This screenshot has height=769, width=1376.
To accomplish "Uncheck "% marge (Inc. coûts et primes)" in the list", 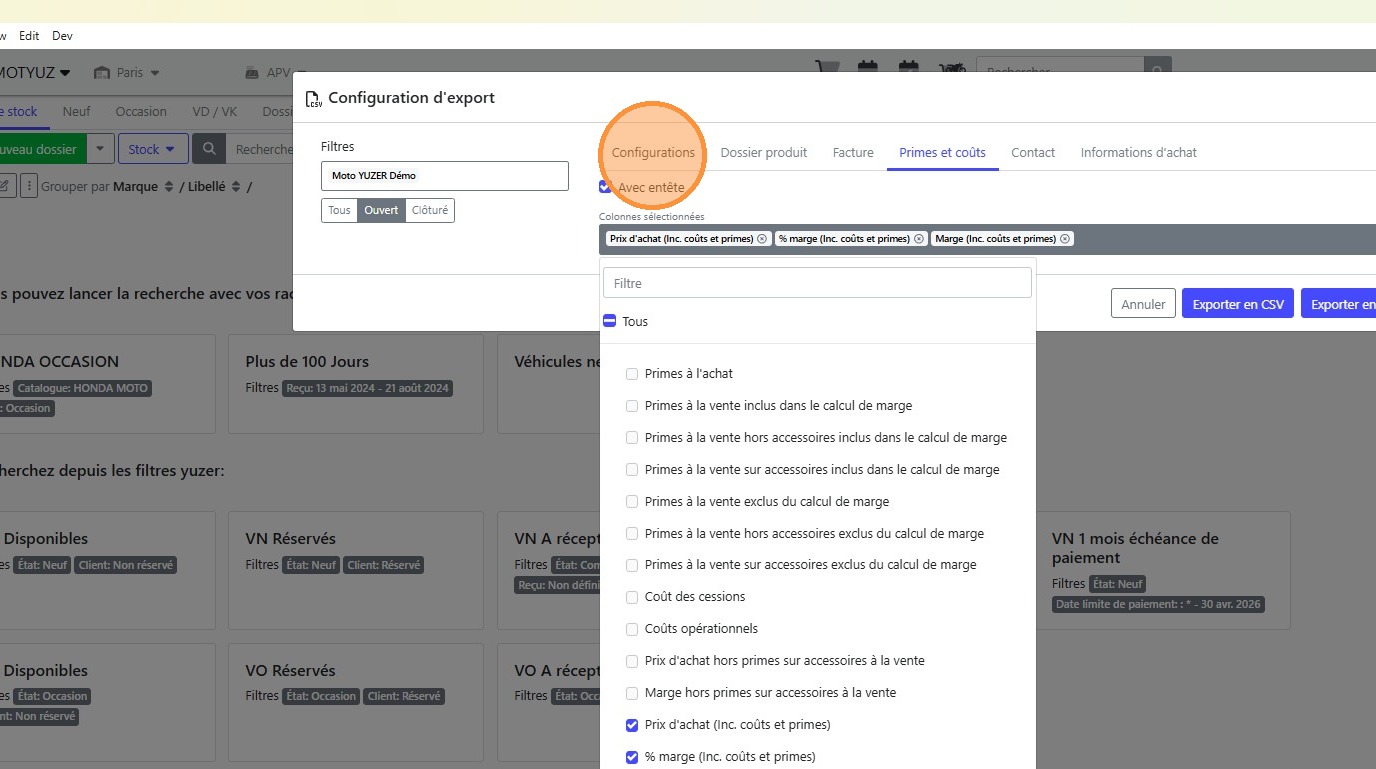I will (632, 757).
